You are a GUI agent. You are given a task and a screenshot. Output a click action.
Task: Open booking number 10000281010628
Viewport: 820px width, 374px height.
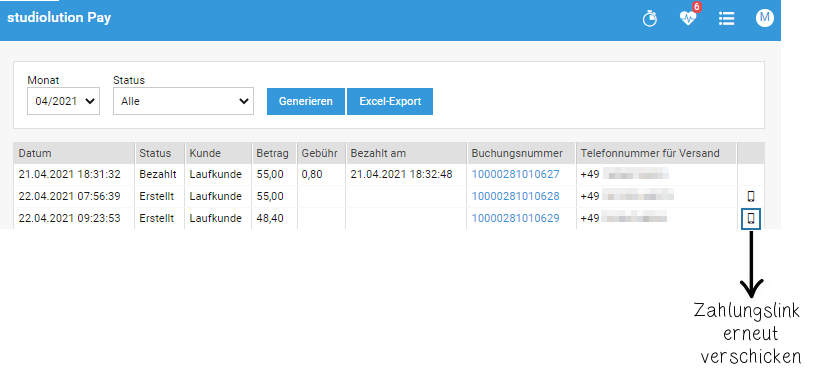[x=515, y=197]
